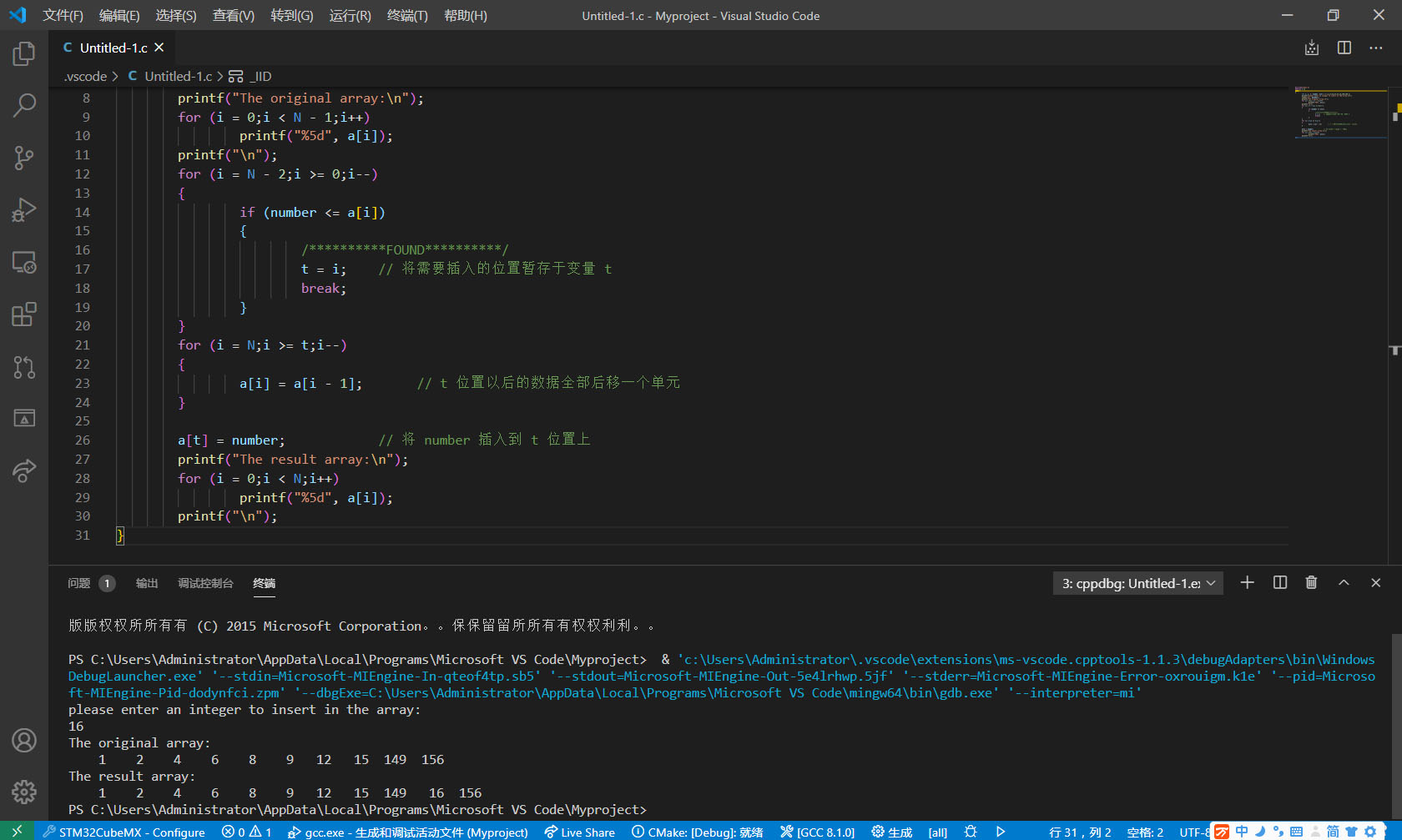
Task: Click the remote window status bar indicator
Action: (17, 832)
